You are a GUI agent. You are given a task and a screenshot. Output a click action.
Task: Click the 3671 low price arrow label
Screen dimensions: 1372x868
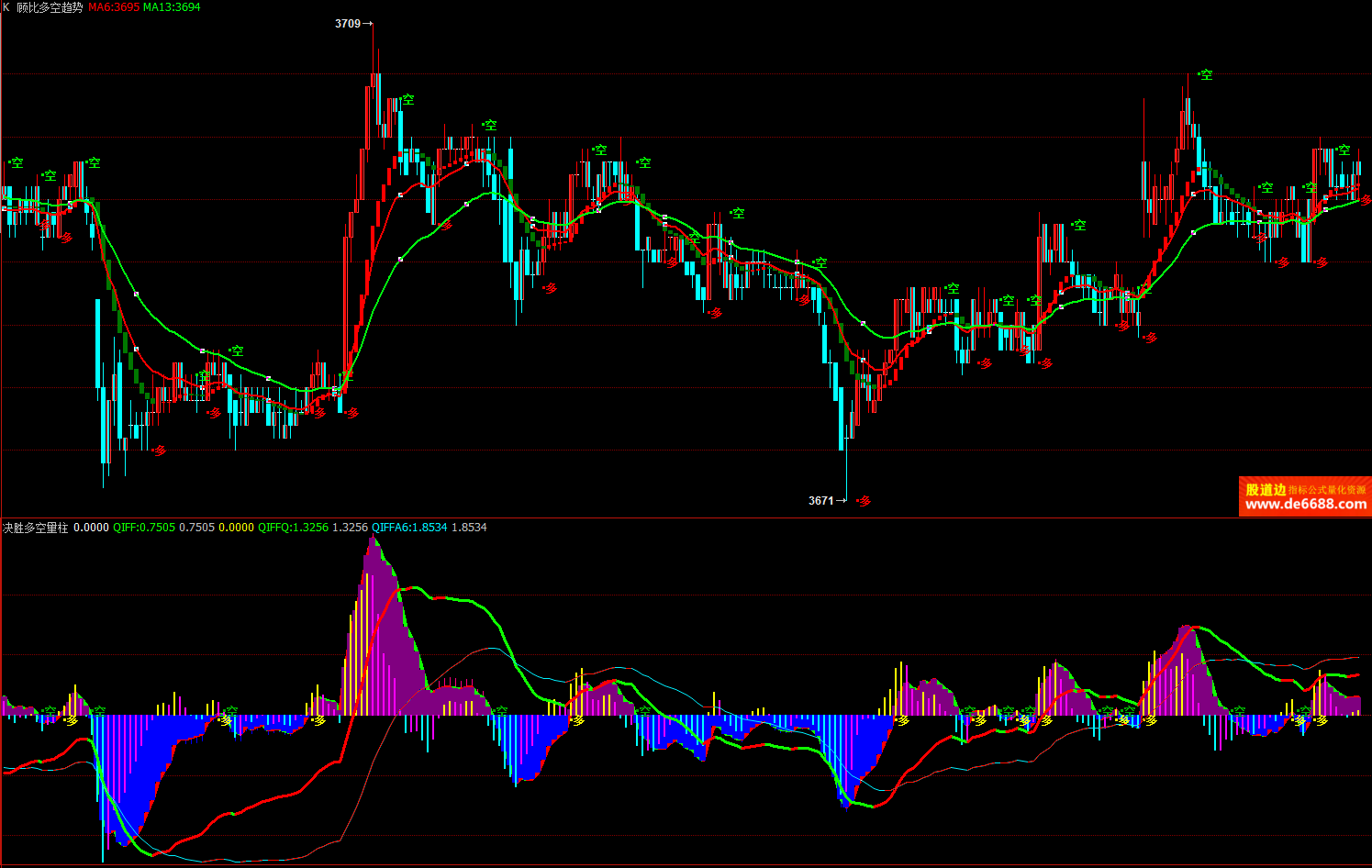pyautogui.click(x=827, y=501)
